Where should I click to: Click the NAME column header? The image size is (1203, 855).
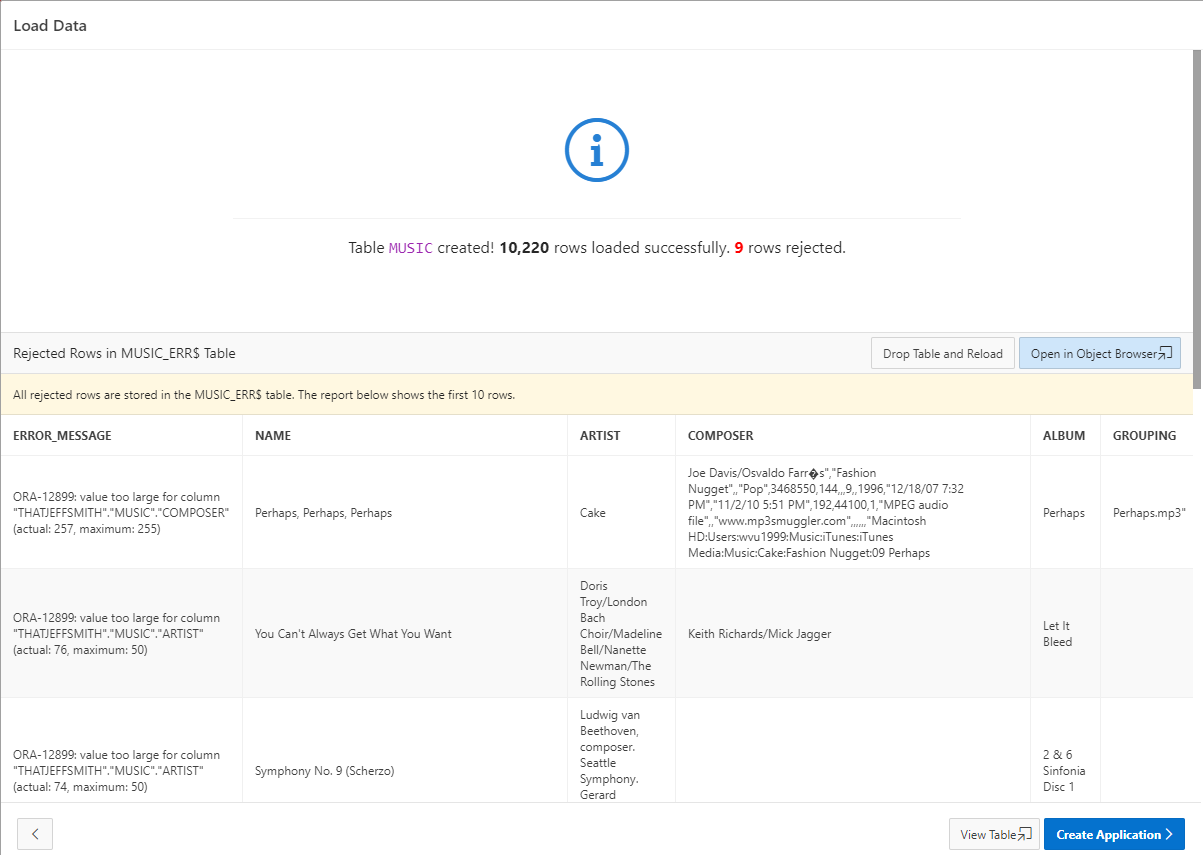[x=273, y=436]
